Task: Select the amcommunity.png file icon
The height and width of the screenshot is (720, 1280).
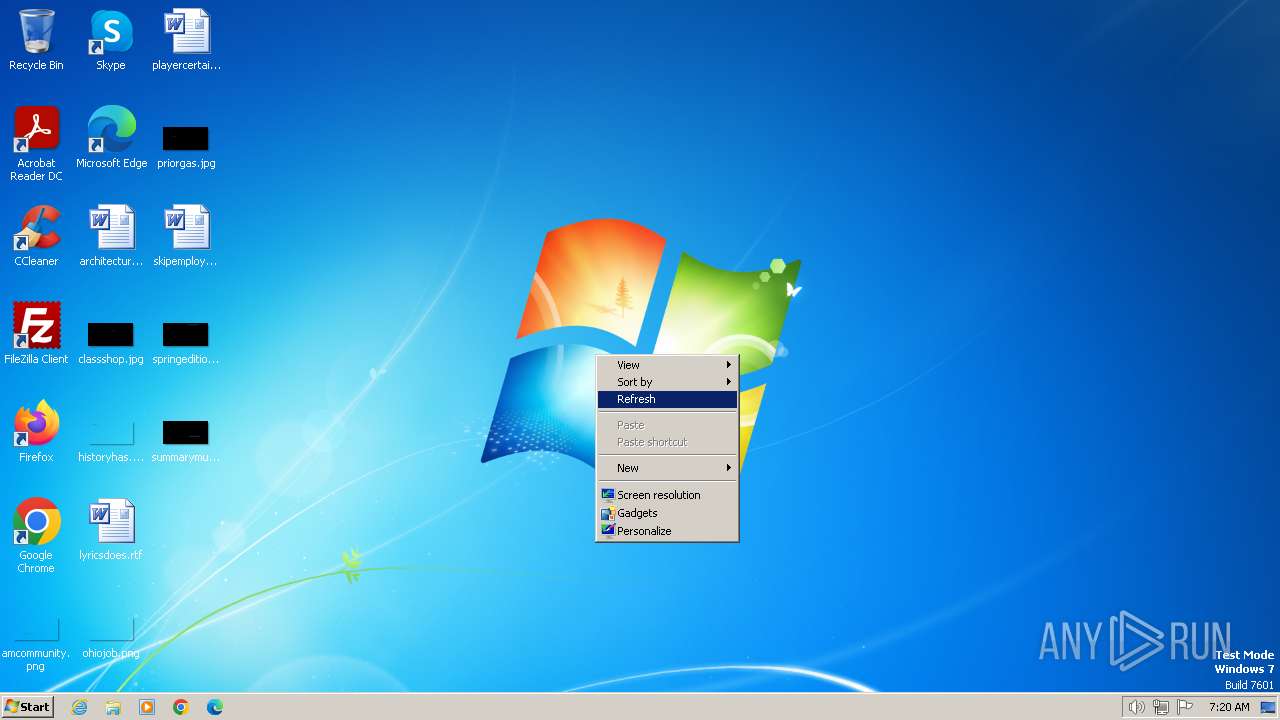Action: tap(36, 645)
